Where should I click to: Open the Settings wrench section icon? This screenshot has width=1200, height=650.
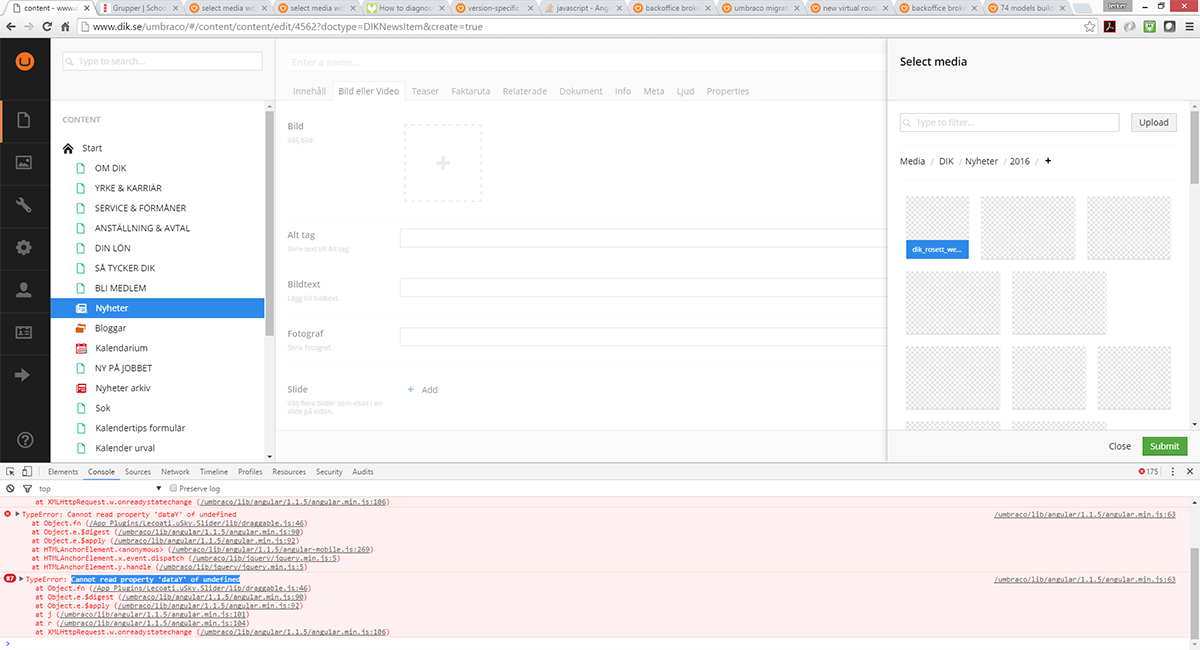(25, 205)
